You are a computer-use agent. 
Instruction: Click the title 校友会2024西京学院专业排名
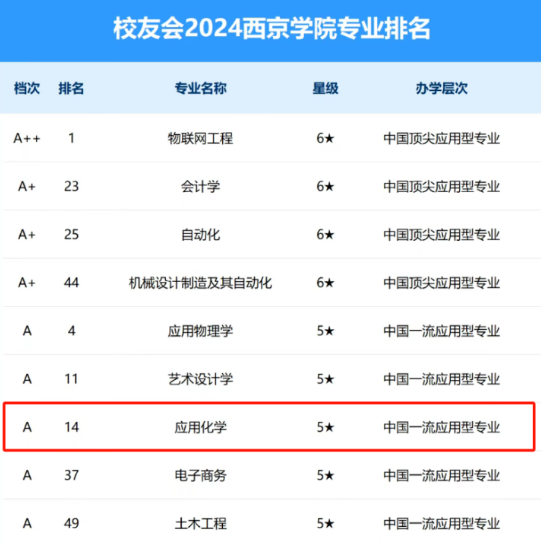(272, 28)
